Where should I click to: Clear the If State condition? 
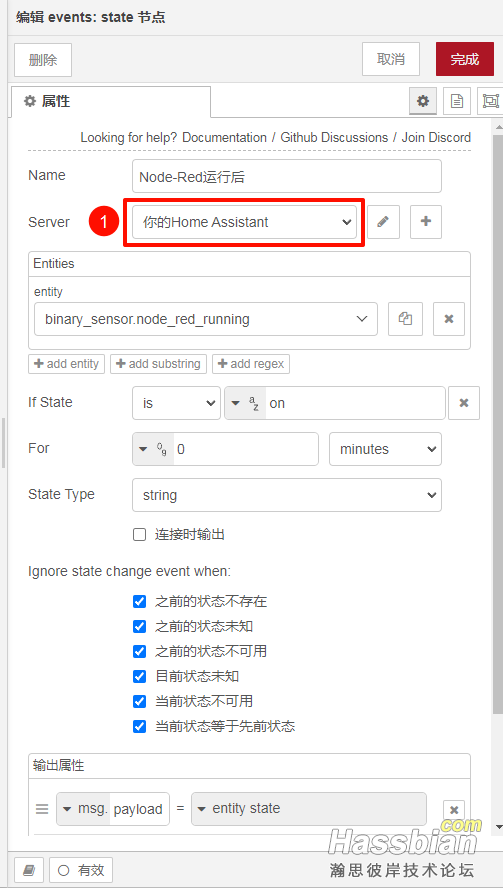tap(464, 403)
